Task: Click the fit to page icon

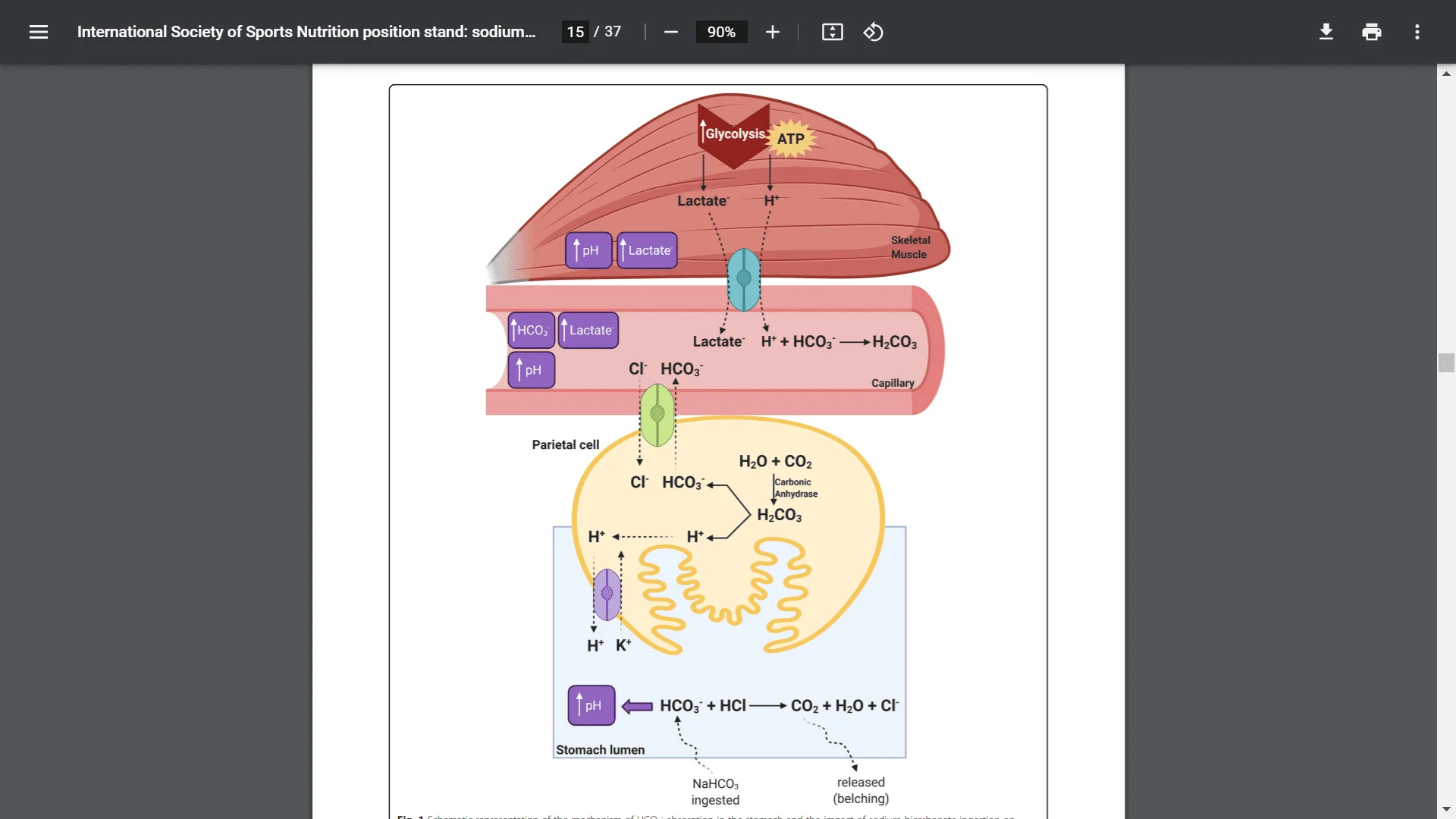Action: click(832, 32)
